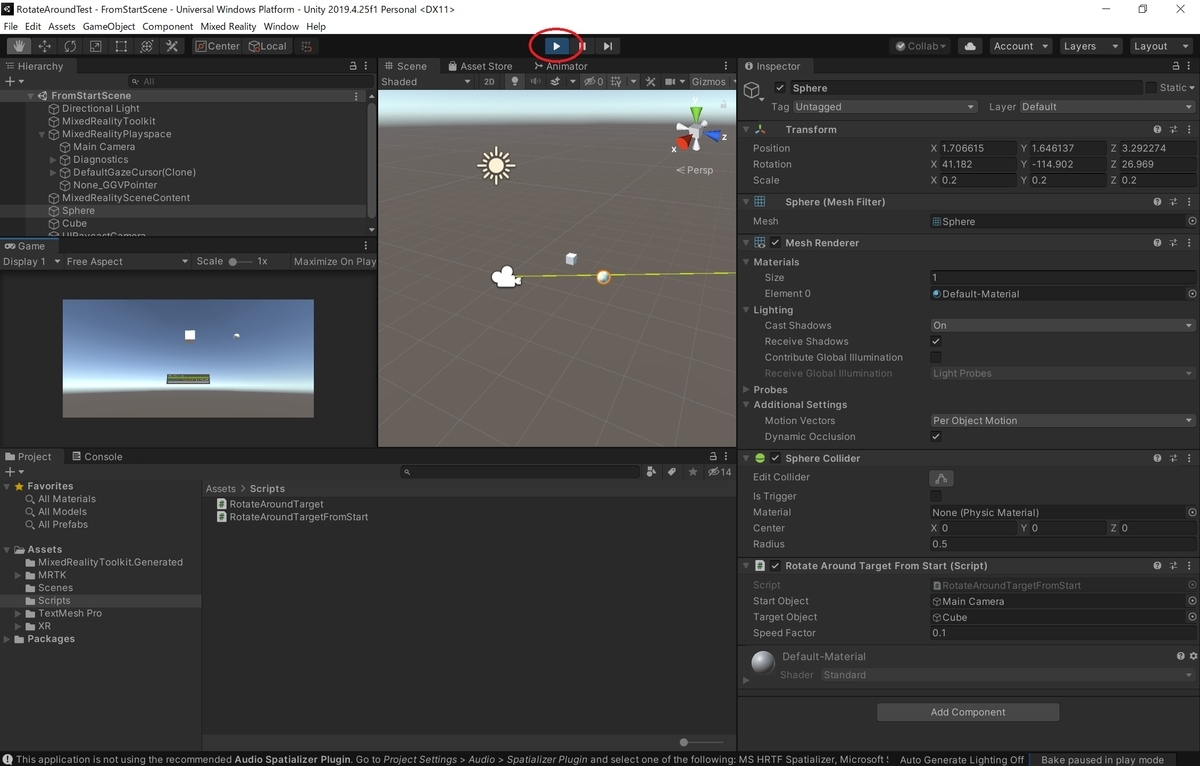Toggle Maximize On Play
The image size is (1200, 766).
tap(335, 261)
